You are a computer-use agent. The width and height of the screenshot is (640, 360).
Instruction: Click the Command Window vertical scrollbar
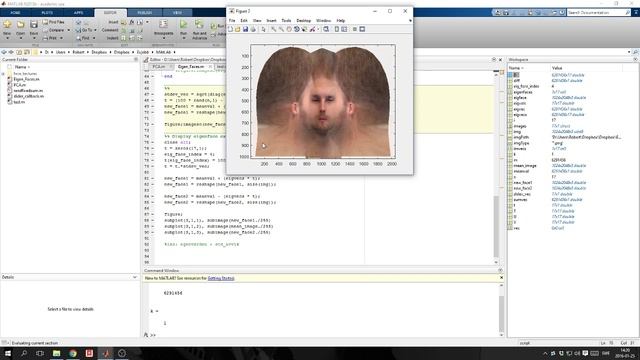click(501, 310)
